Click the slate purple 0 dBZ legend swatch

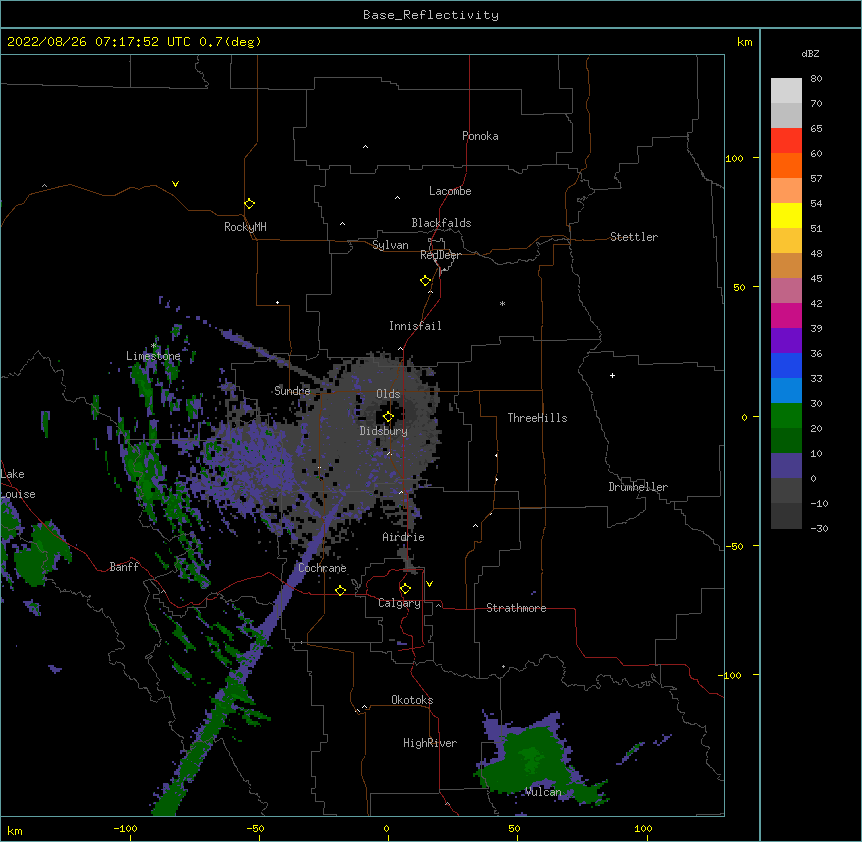[x=786, y=466]
